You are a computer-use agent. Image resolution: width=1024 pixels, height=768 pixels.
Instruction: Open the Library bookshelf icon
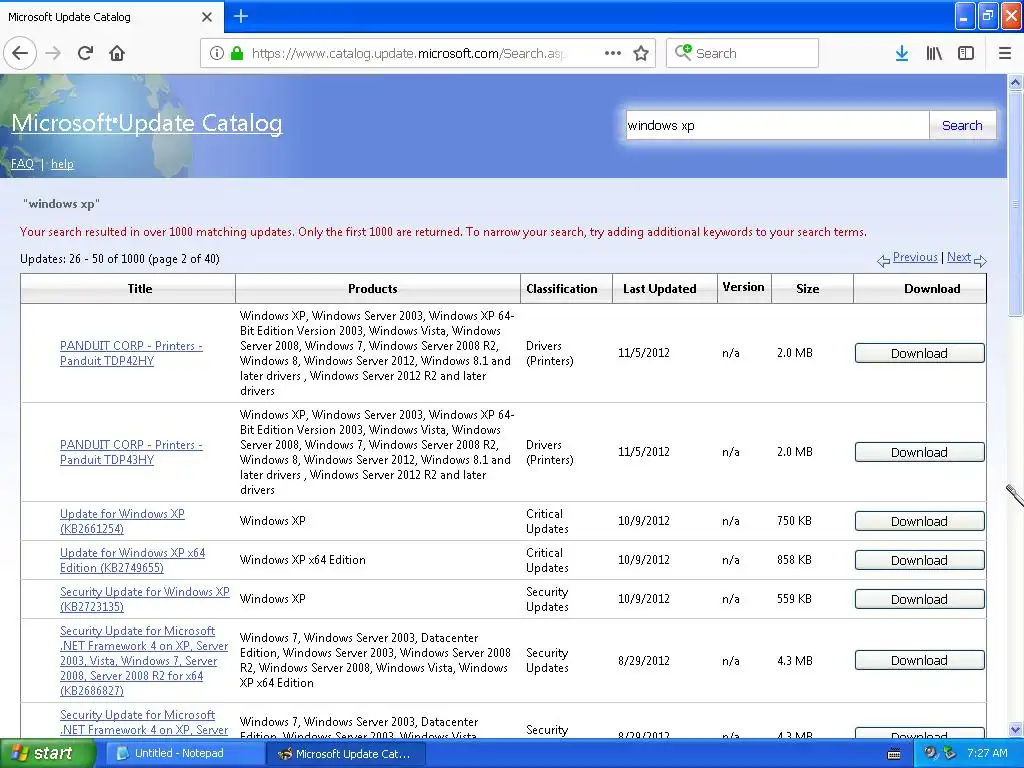(934, 53)
